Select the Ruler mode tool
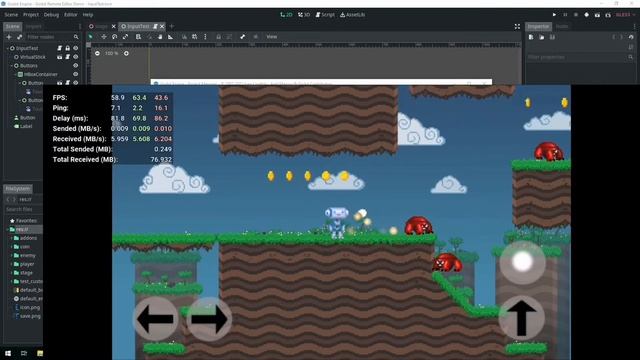 170,37
